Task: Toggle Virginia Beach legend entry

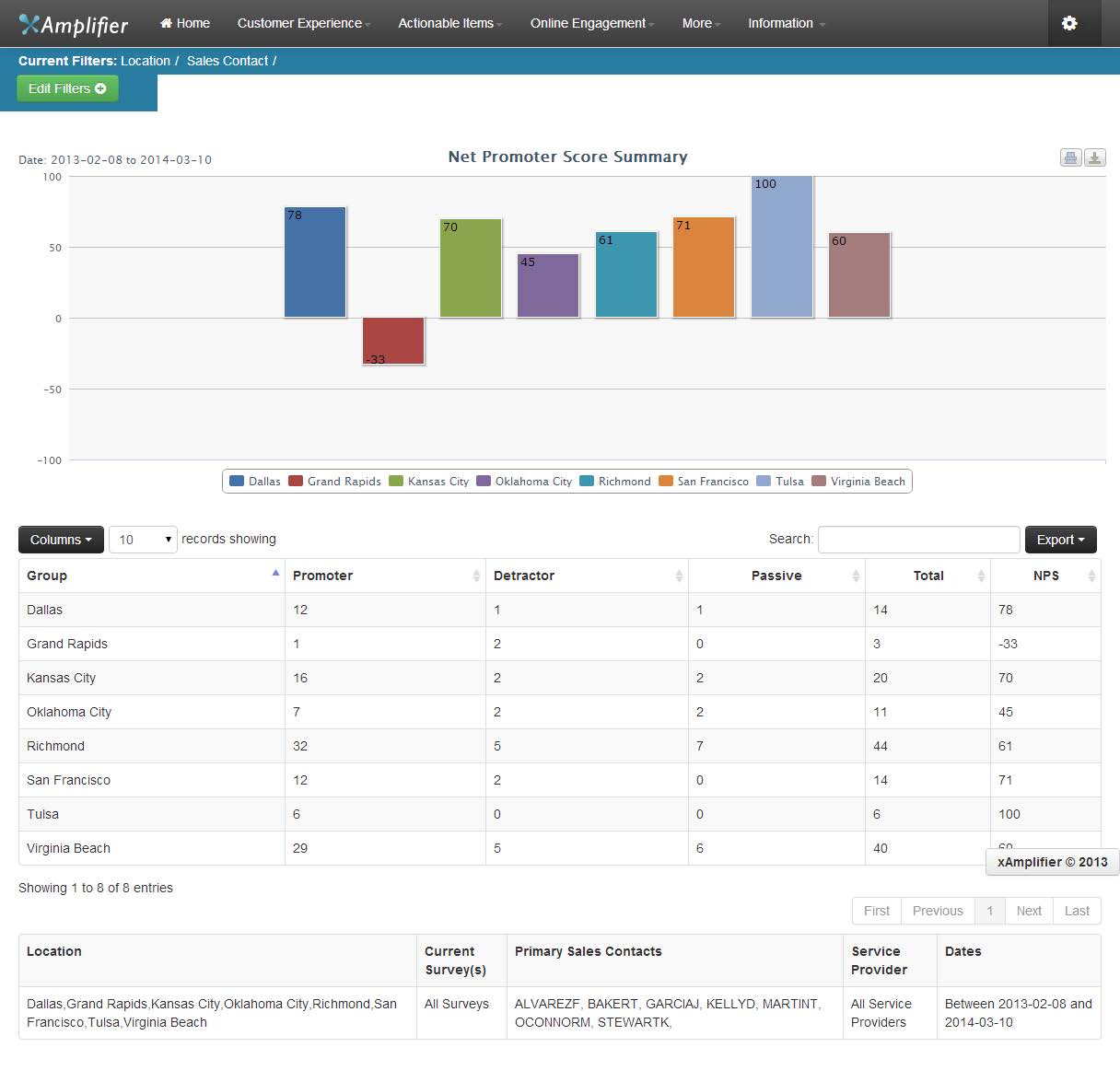Action: click(x=858, y=482)
